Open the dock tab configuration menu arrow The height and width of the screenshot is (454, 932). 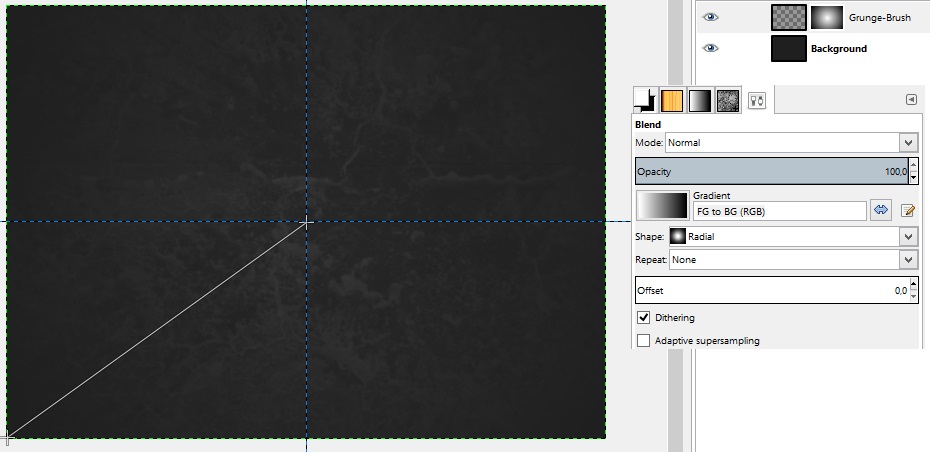click(911, 100)
